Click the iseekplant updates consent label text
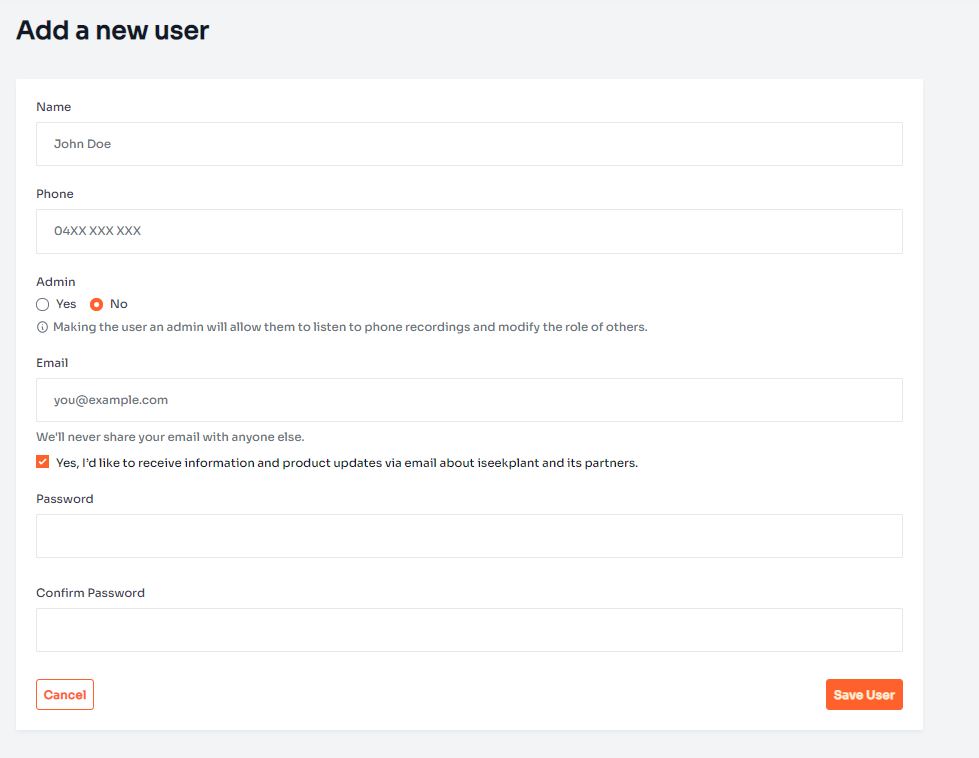This screenshot has height=758, width=979. [x=347, y=463]
